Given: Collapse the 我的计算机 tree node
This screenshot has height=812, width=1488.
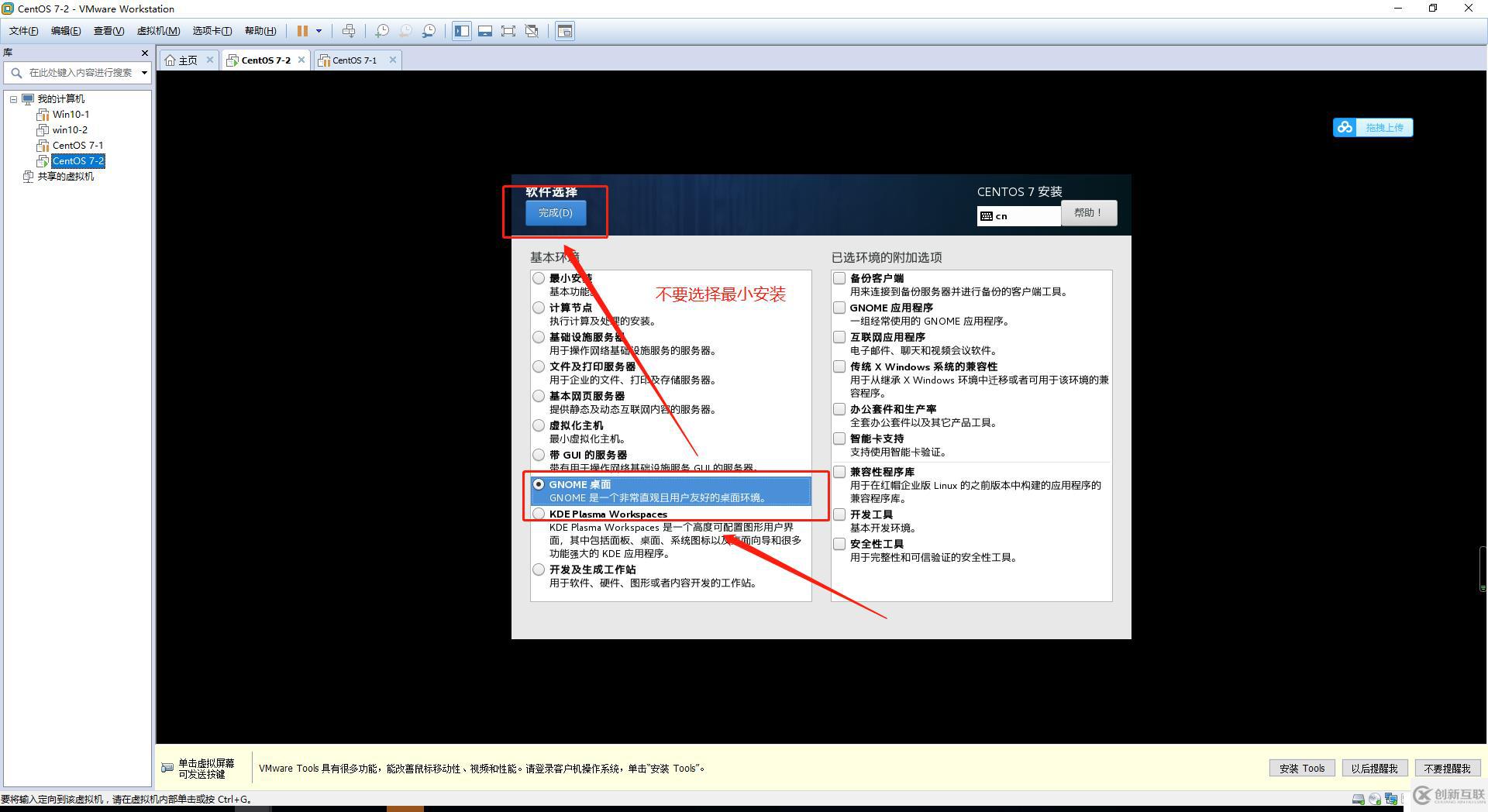Looking at the screenshot, I should tap(13, 99).
